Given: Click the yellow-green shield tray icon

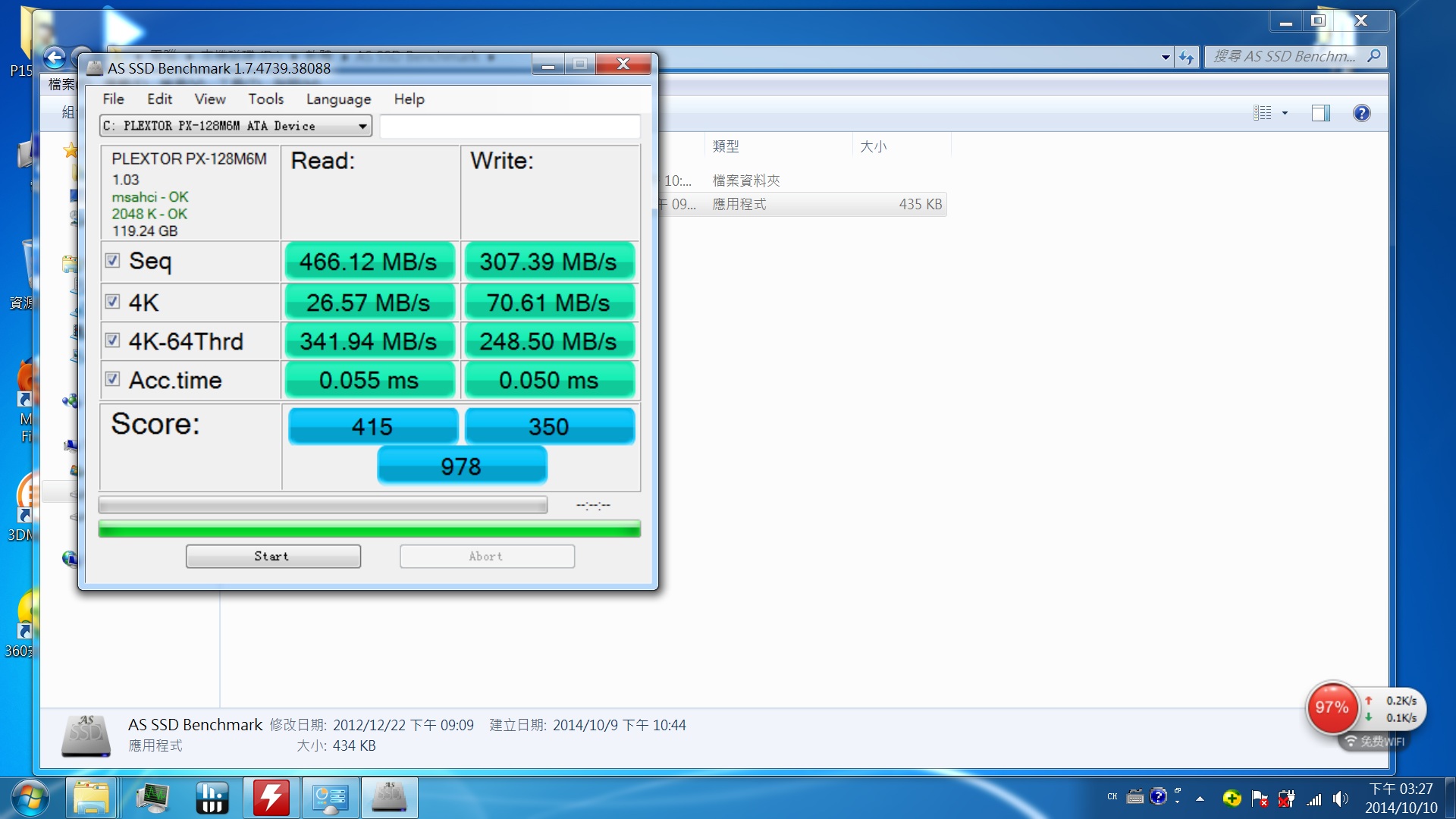Looking at the screenshot, I should pos(1232,798).
